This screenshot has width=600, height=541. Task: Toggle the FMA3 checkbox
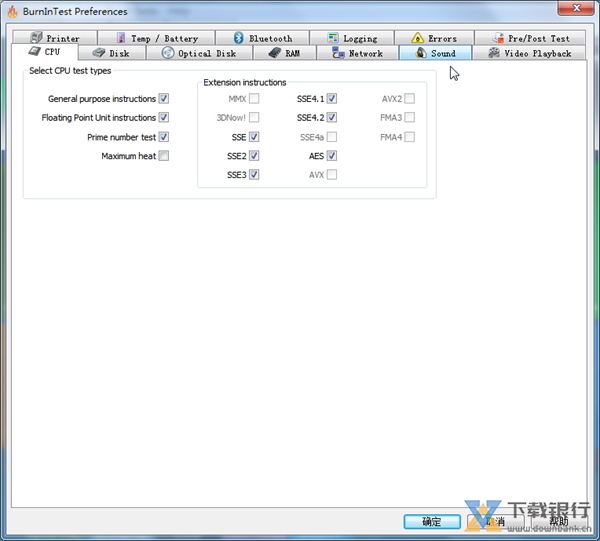409,117
